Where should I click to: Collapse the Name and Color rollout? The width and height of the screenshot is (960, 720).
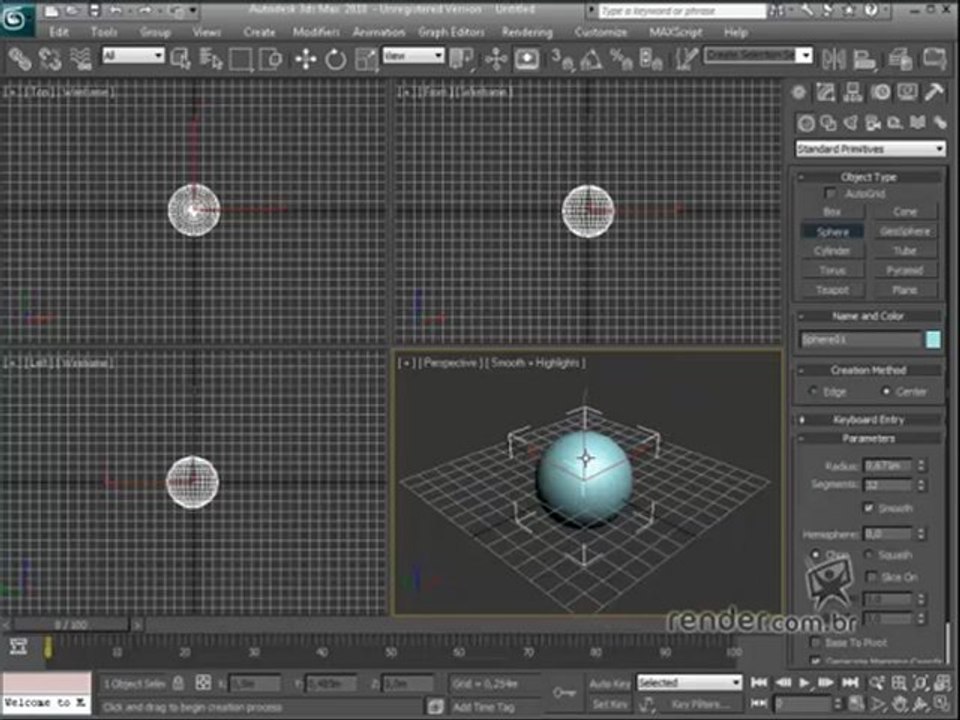point(869,316)
